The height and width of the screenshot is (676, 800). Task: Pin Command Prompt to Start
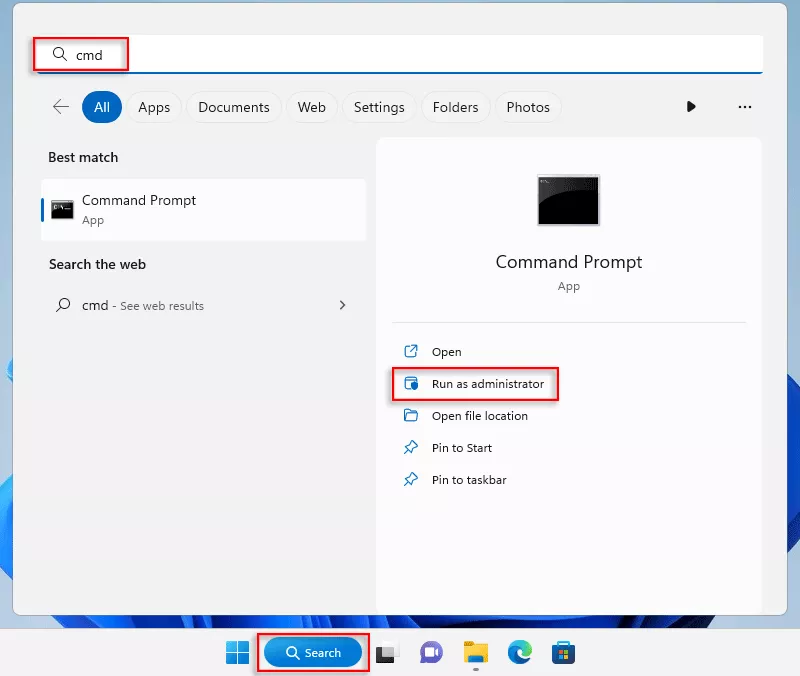pos(461,448)
